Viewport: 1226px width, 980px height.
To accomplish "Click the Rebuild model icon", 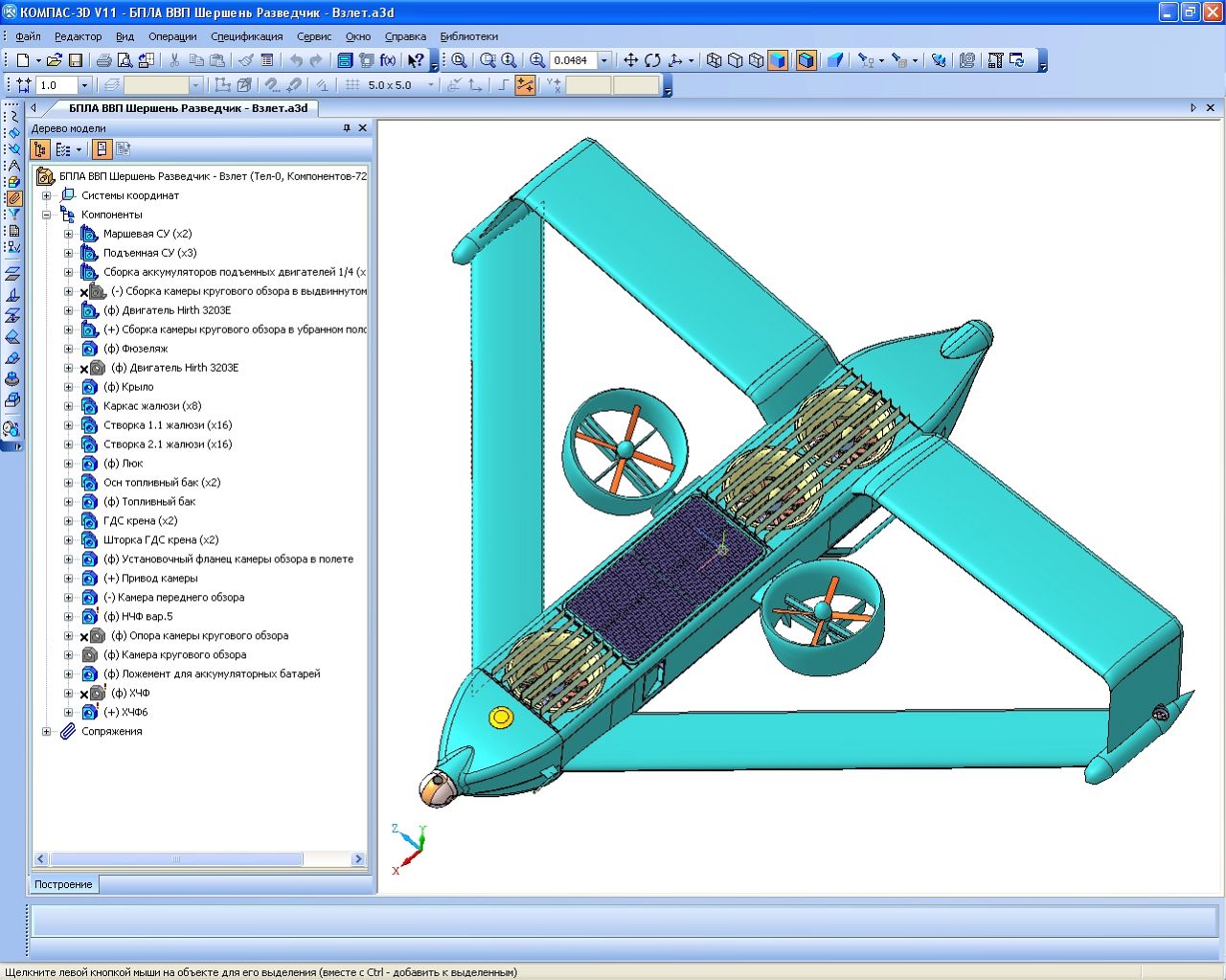I will point(1016,60).
